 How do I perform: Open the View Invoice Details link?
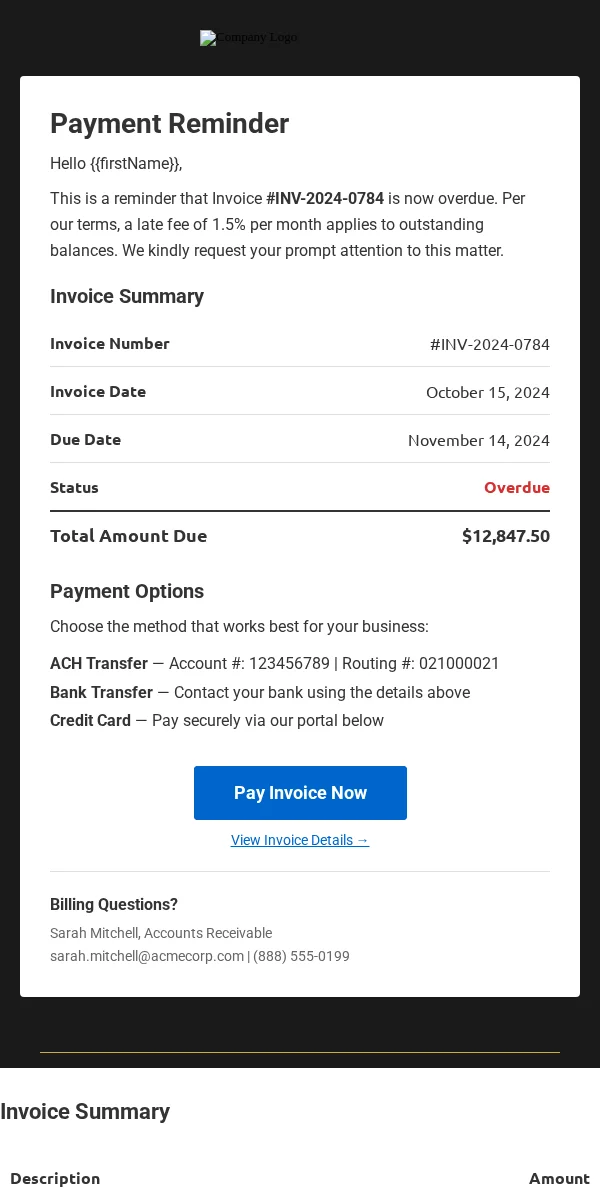[300, 840]
